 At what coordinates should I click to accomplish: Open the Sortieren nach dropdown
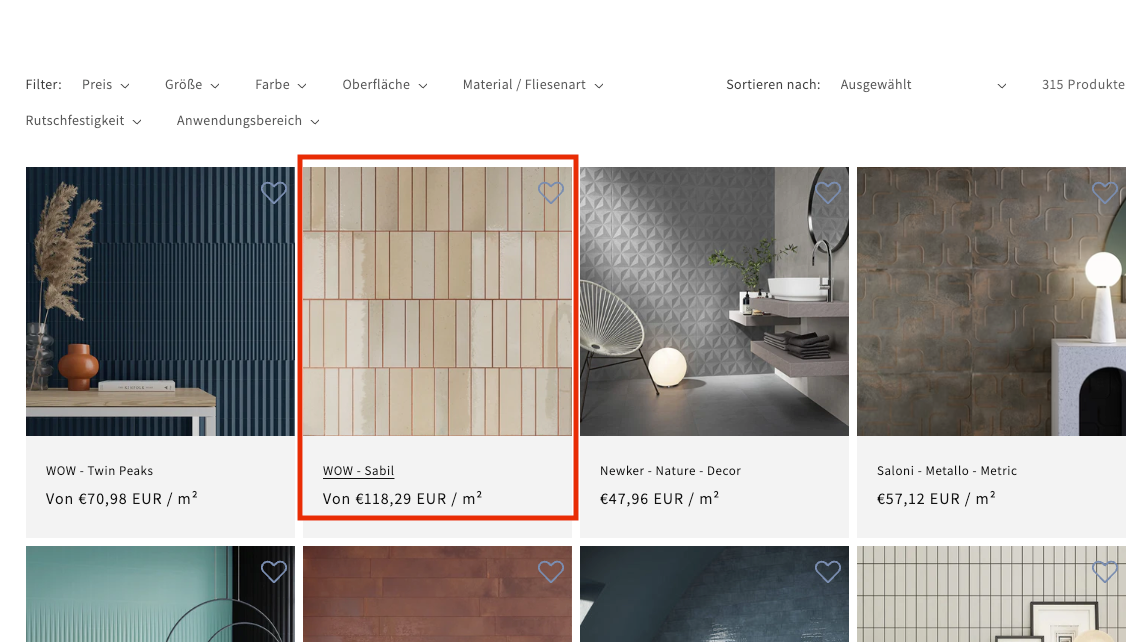click(x=922, y=85)
